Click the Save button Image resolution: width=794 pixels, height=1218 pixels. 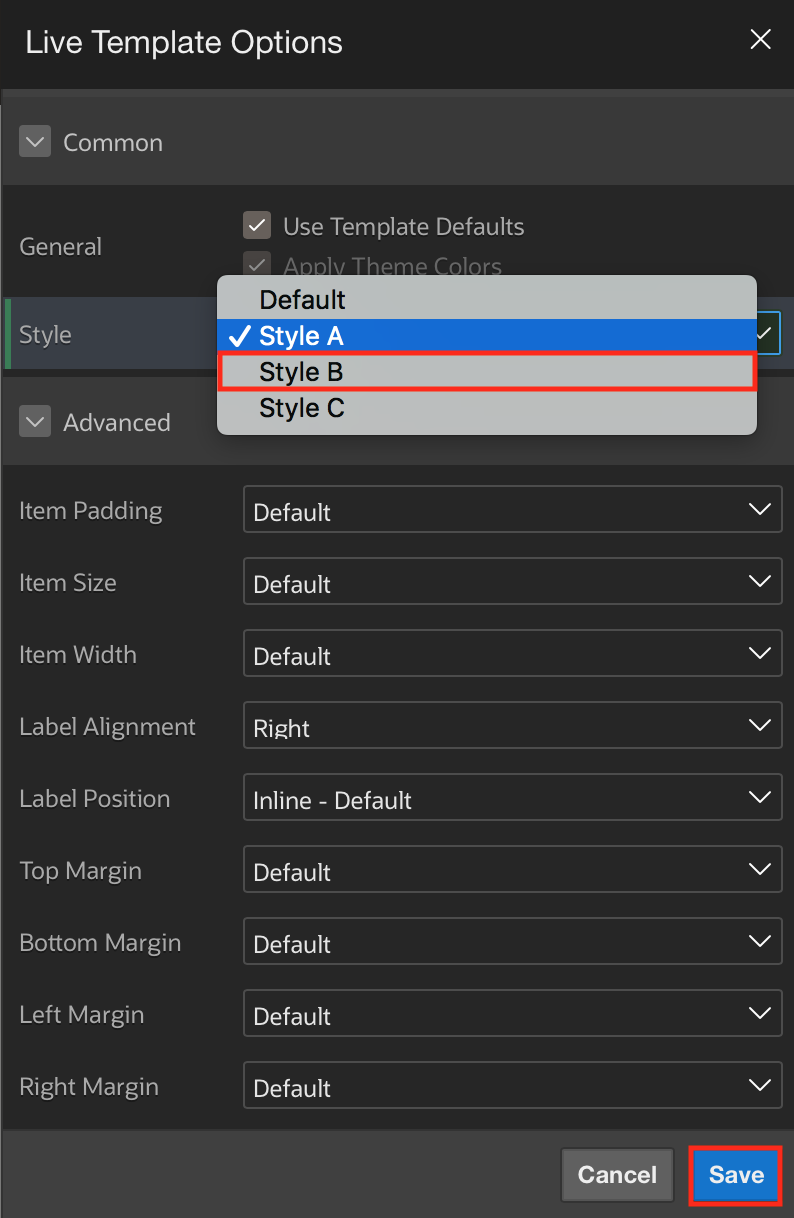tap(736, 1175)
